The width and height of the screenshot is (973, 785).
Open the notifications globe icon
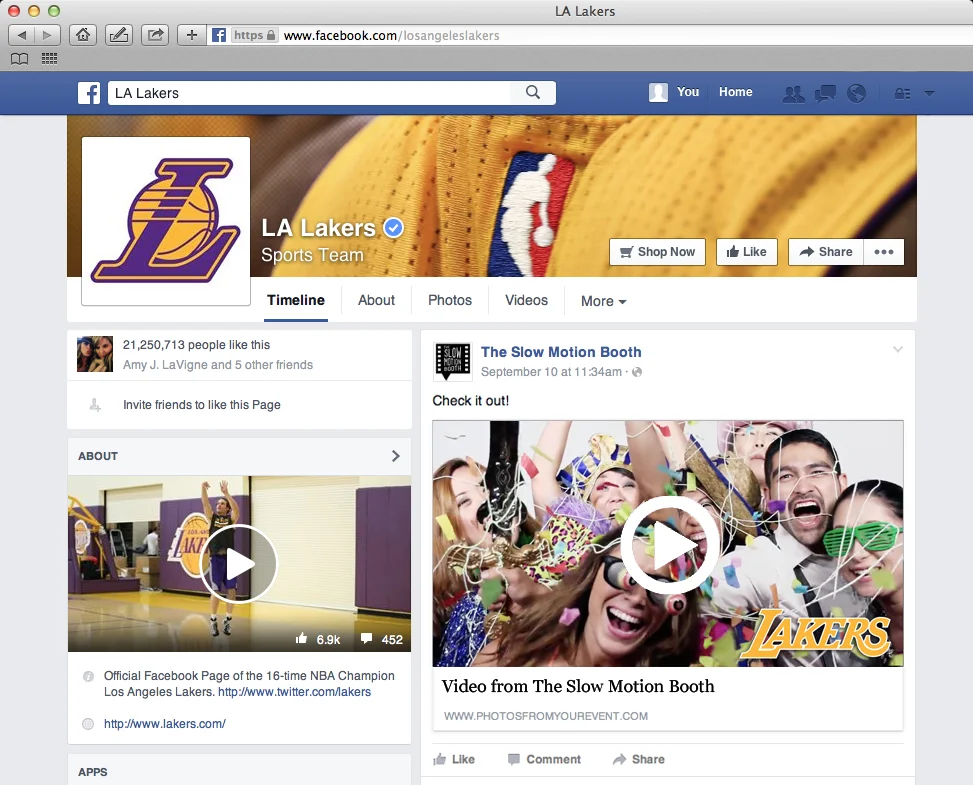[x=856, y=94]
